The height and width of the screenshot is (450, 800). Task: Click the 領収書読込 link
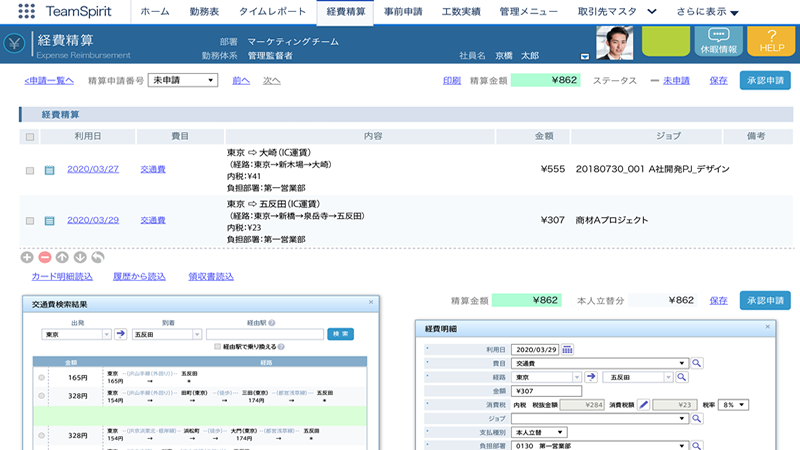click(x=211, y=276)
